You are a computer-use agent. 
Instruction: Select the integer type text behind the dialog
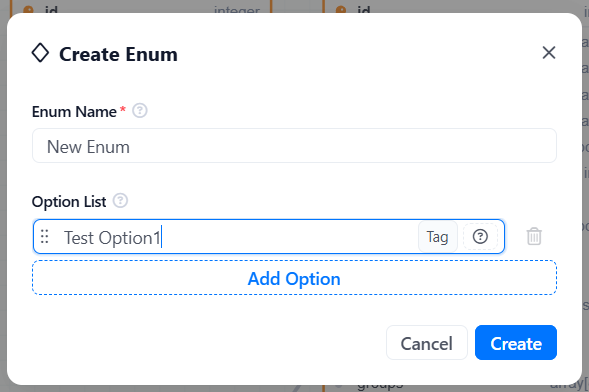[237, 10]
